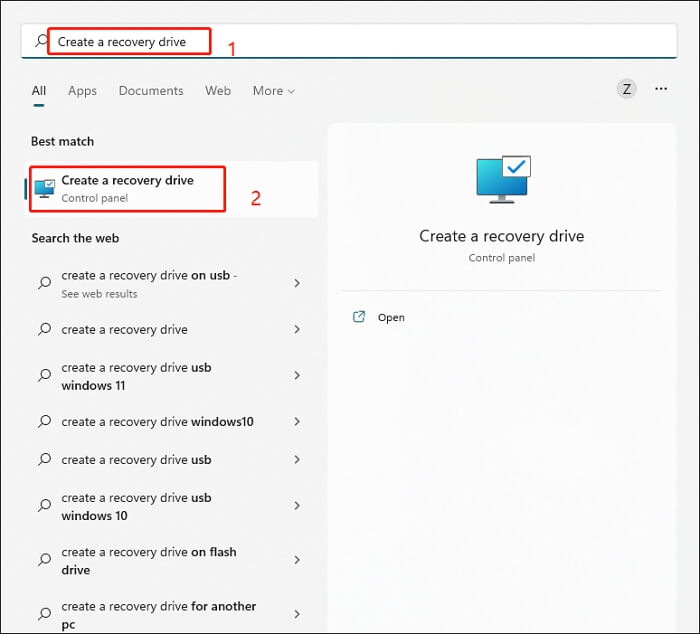Expand chevron for 'windows10' suggestion
The height and width of the screenshot is (634, 700).
(x=297, y=421)
